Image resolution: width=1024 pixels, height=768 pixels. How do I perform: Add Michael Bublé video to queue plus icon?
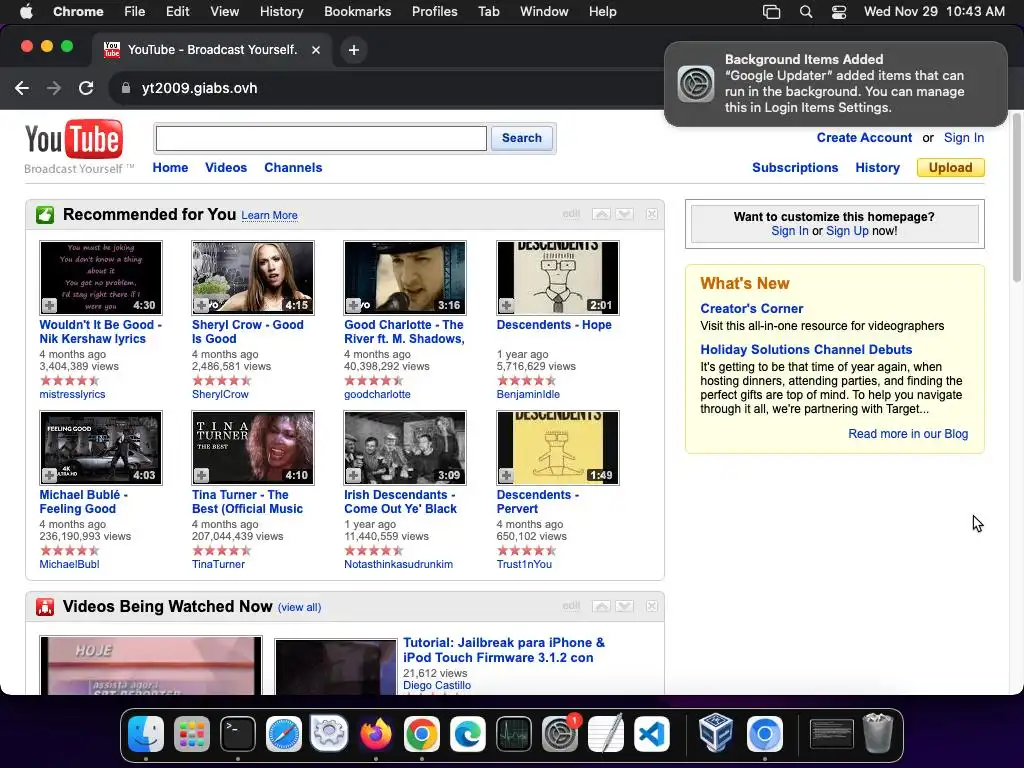pyautogui.click(x=49, y=475)
